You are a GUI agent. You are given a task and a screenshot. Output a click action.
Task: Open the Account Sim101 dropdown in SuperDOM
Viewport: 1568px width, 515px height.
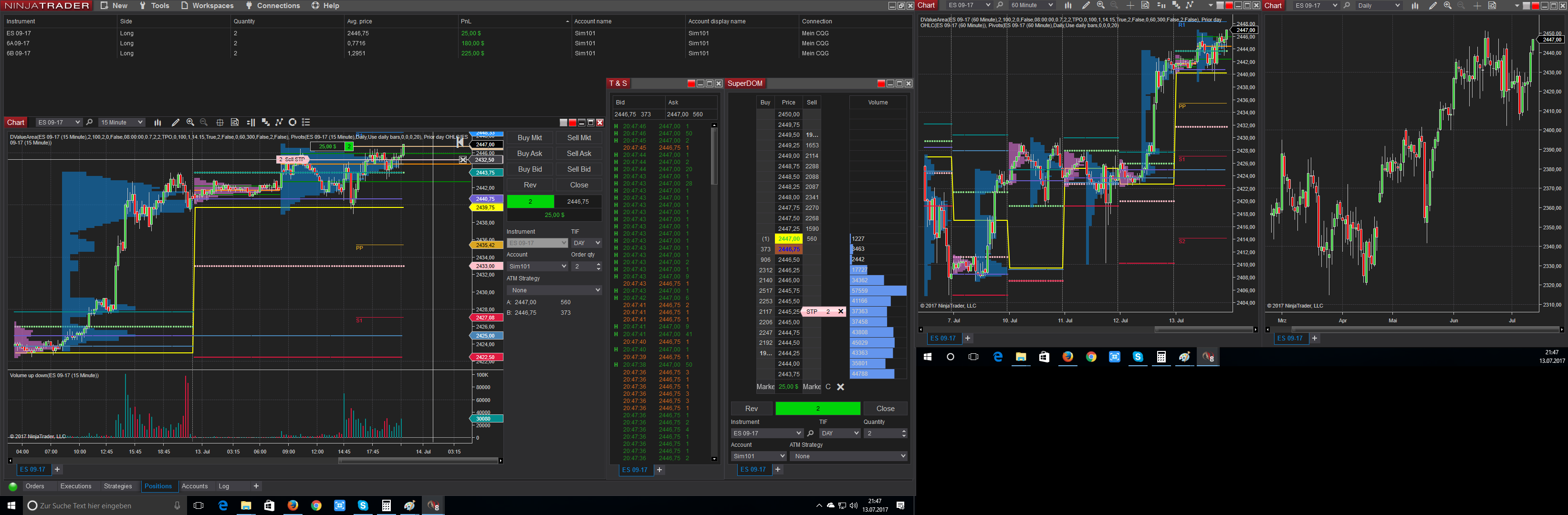[x=758, y=456]
